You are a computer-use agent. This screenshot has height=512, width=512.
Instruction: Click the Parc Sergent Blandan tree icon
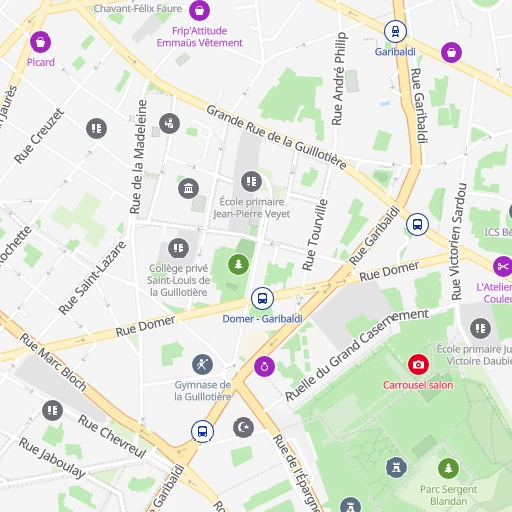tap(448, 468)
